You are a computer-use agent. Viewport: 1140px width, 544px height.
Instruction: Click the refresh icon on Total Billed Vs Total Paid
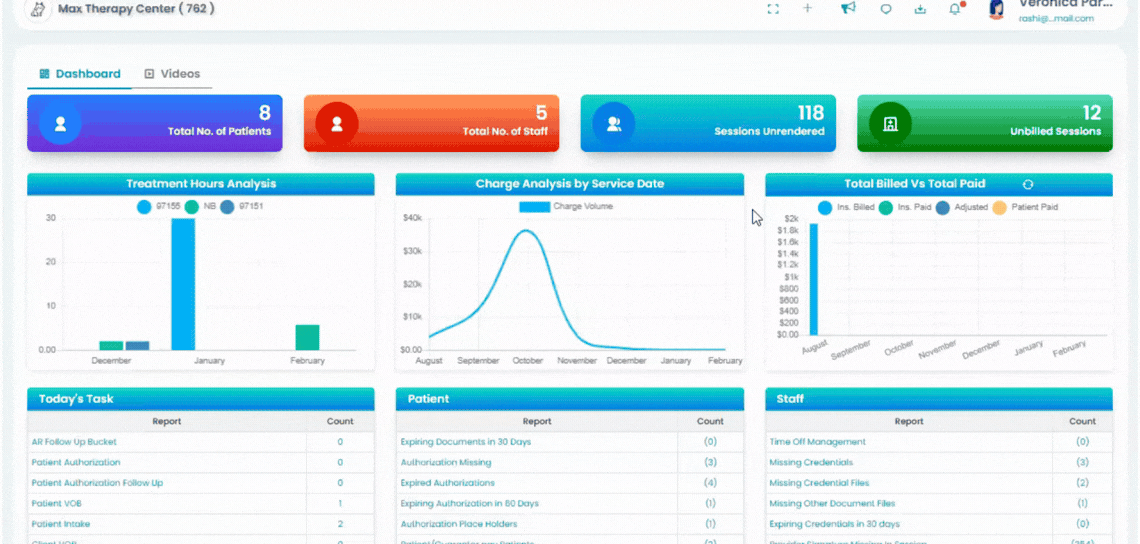coord(1028,185)
